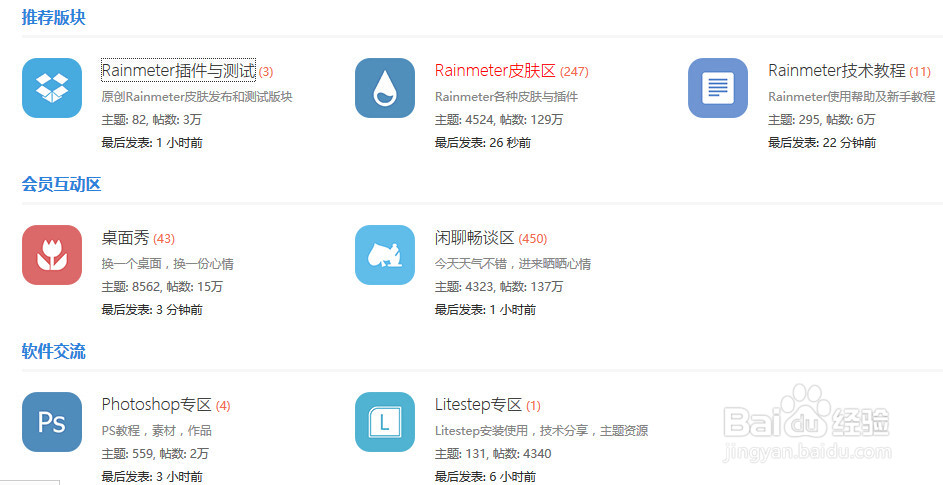Click today's post count (247) beside Rainmeter皮肤区

574,72
